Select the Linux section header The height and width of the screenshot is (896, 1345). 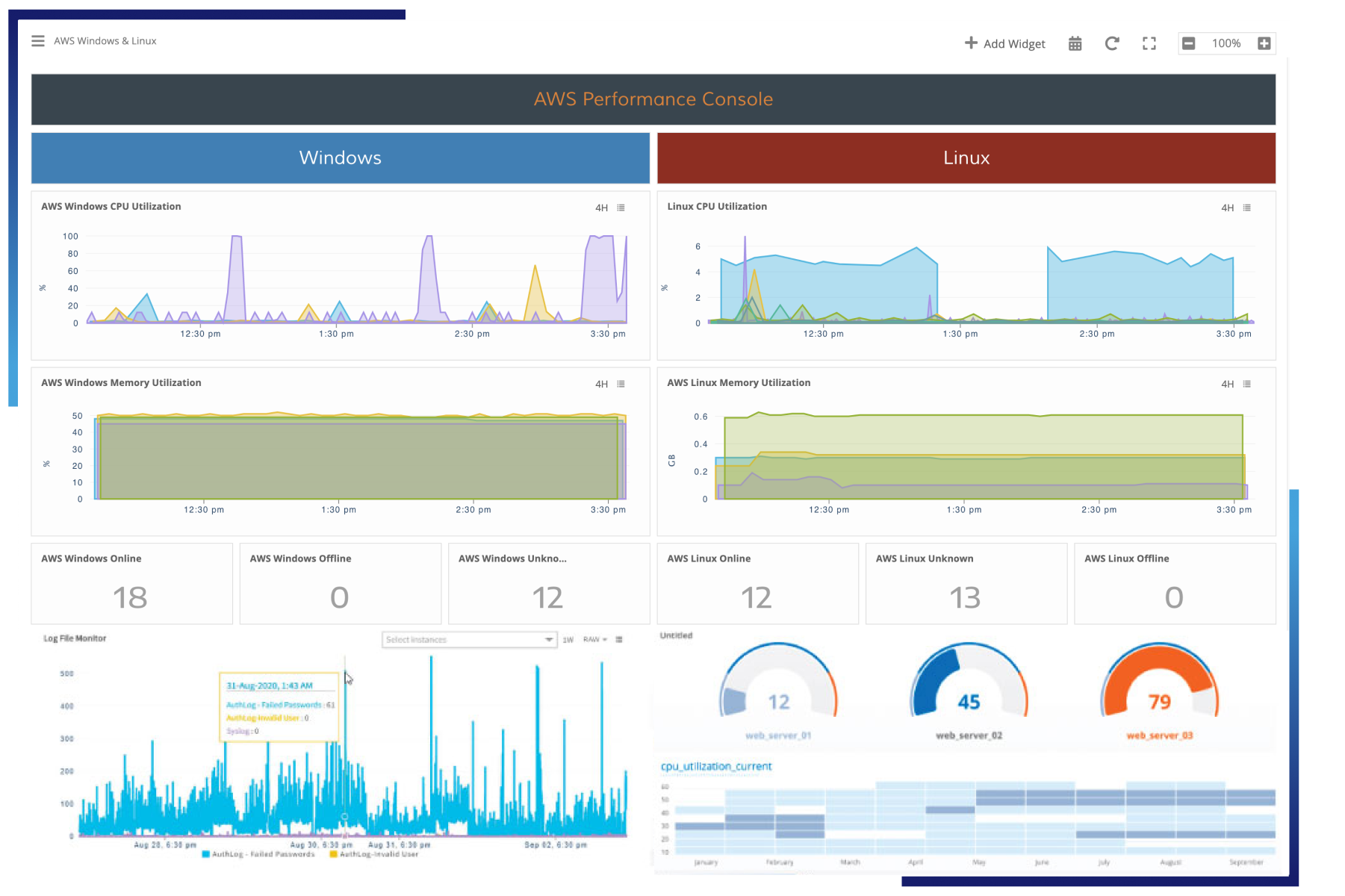tap(966, 158)
